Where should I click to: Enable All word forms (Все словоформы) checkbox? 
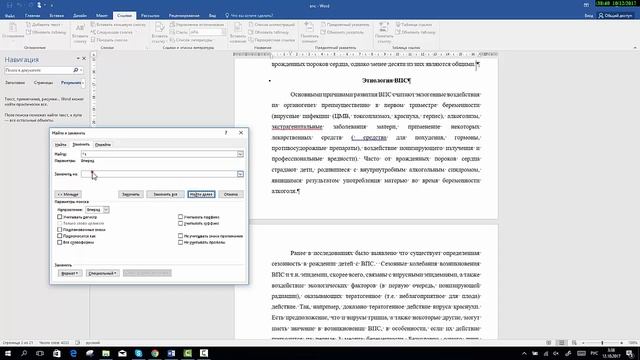[x=60, y=242]
